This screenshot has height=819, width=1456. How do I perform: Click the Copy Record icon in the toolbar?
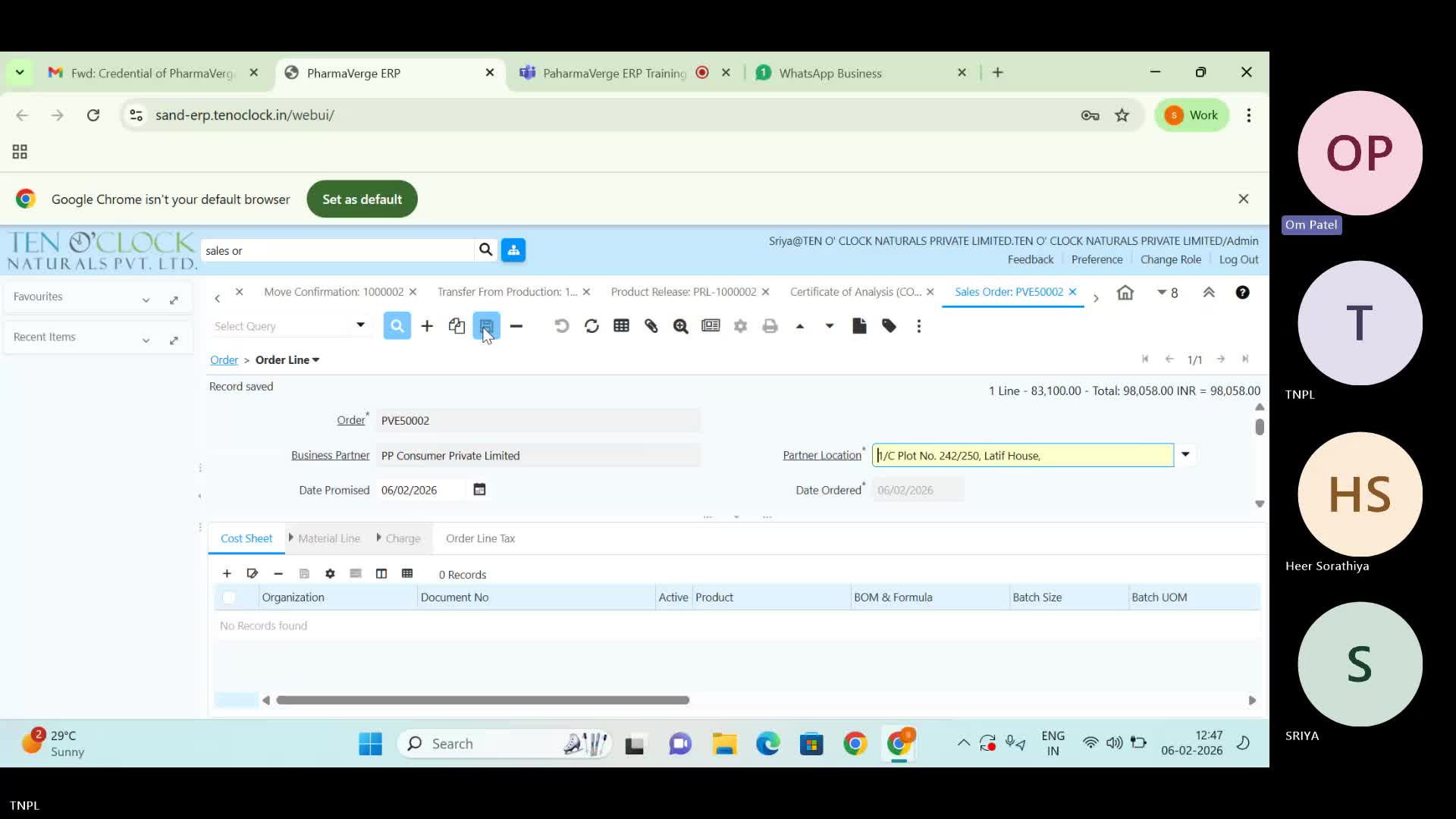coord(456,326)
